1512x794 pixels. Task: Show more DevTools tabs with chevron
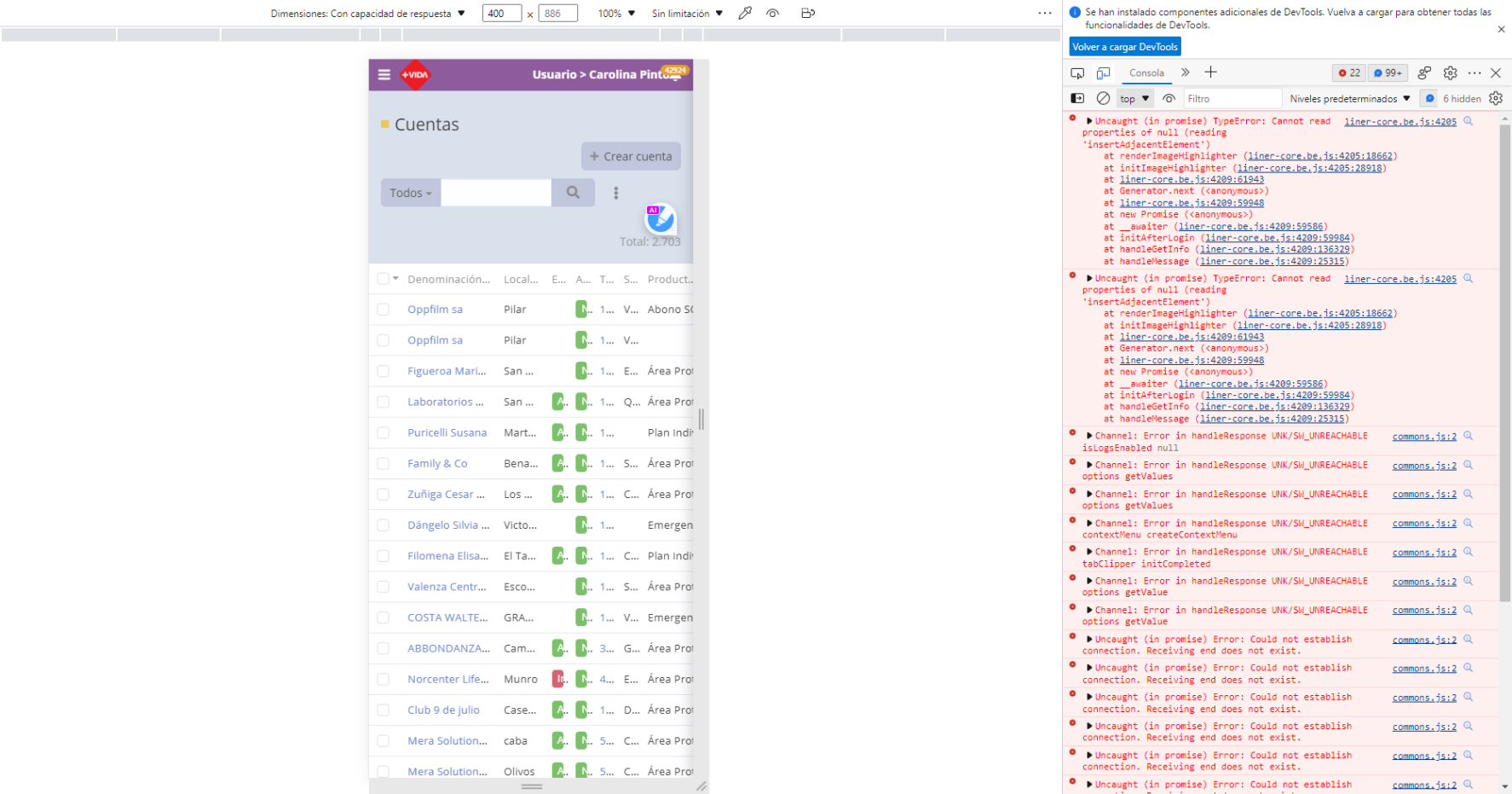point(1186,72)
